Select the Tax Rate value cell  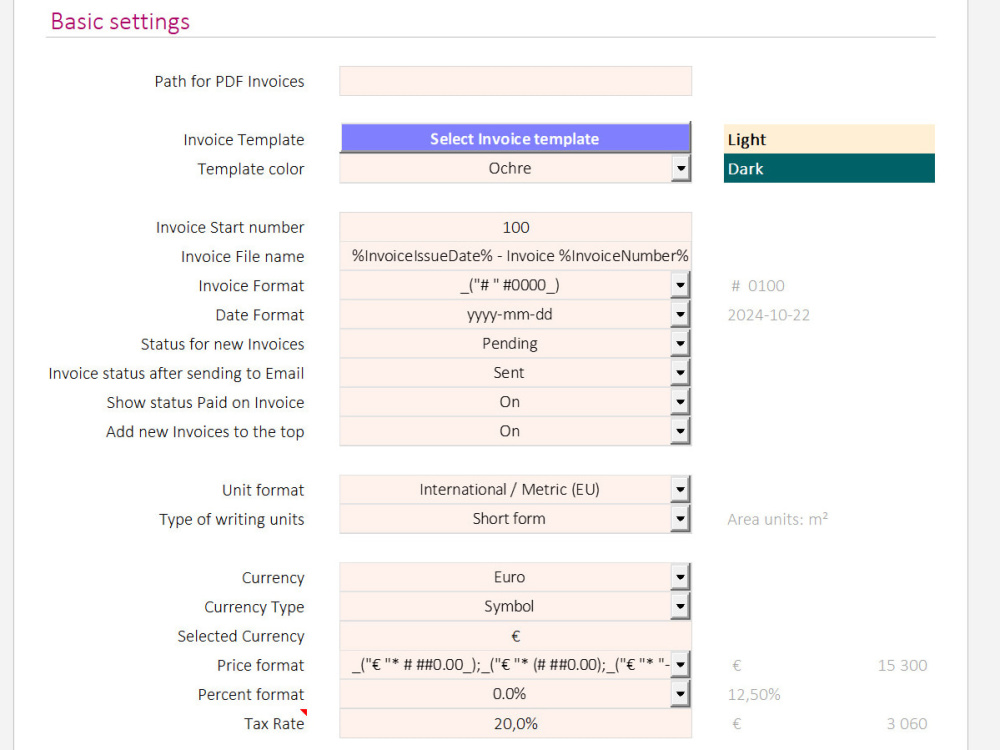pos(515,724)
